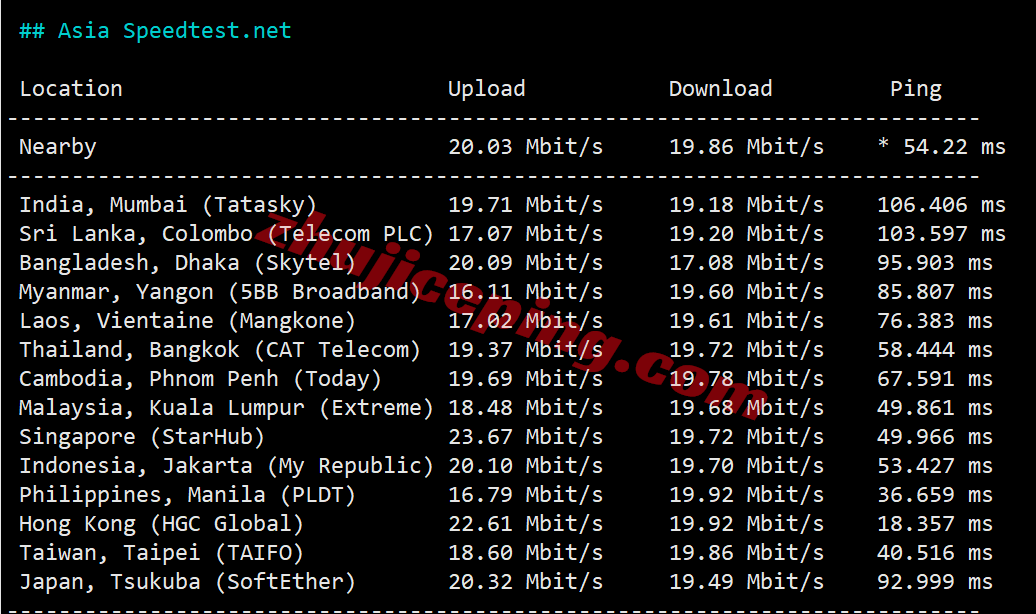Click 'Myanmar, Yangon (5BB Broadband)' location
Viewport: 1036px width, 614px height.
[x=219, y=292]
